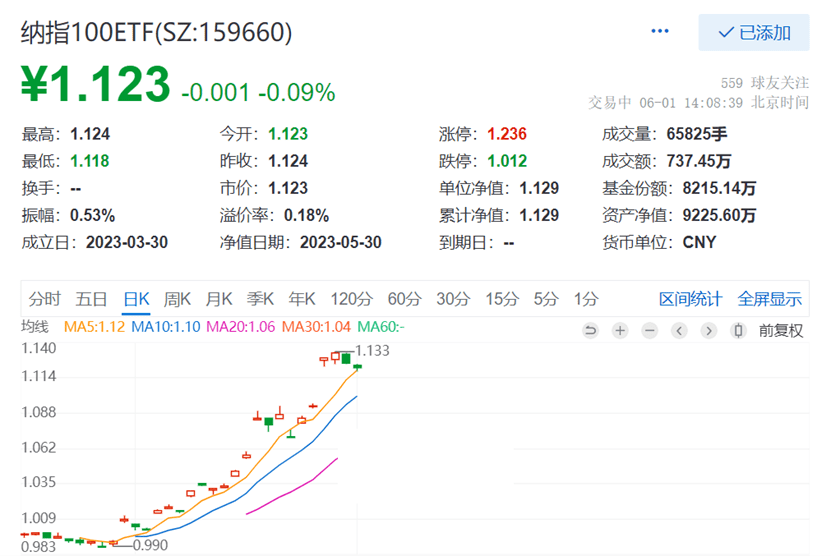Zoom out the chart with minus icon

tap(650, 331)
